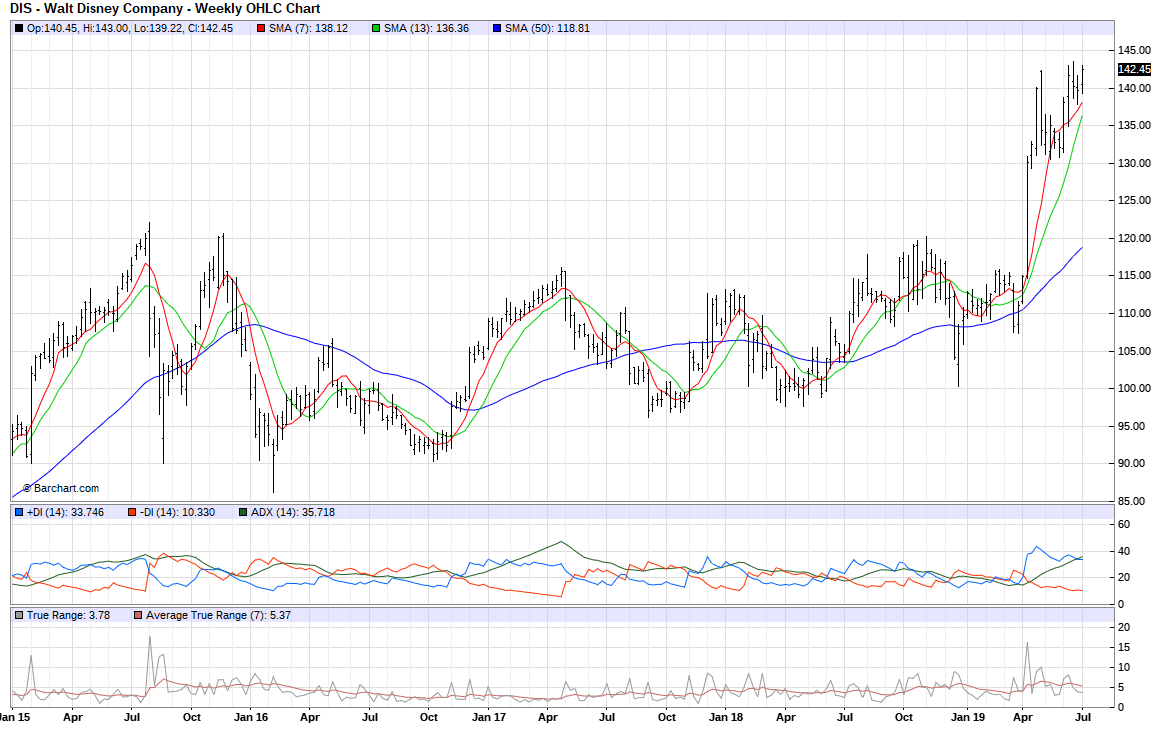Click the 'Jan 18' date axis label

(726, 717)
